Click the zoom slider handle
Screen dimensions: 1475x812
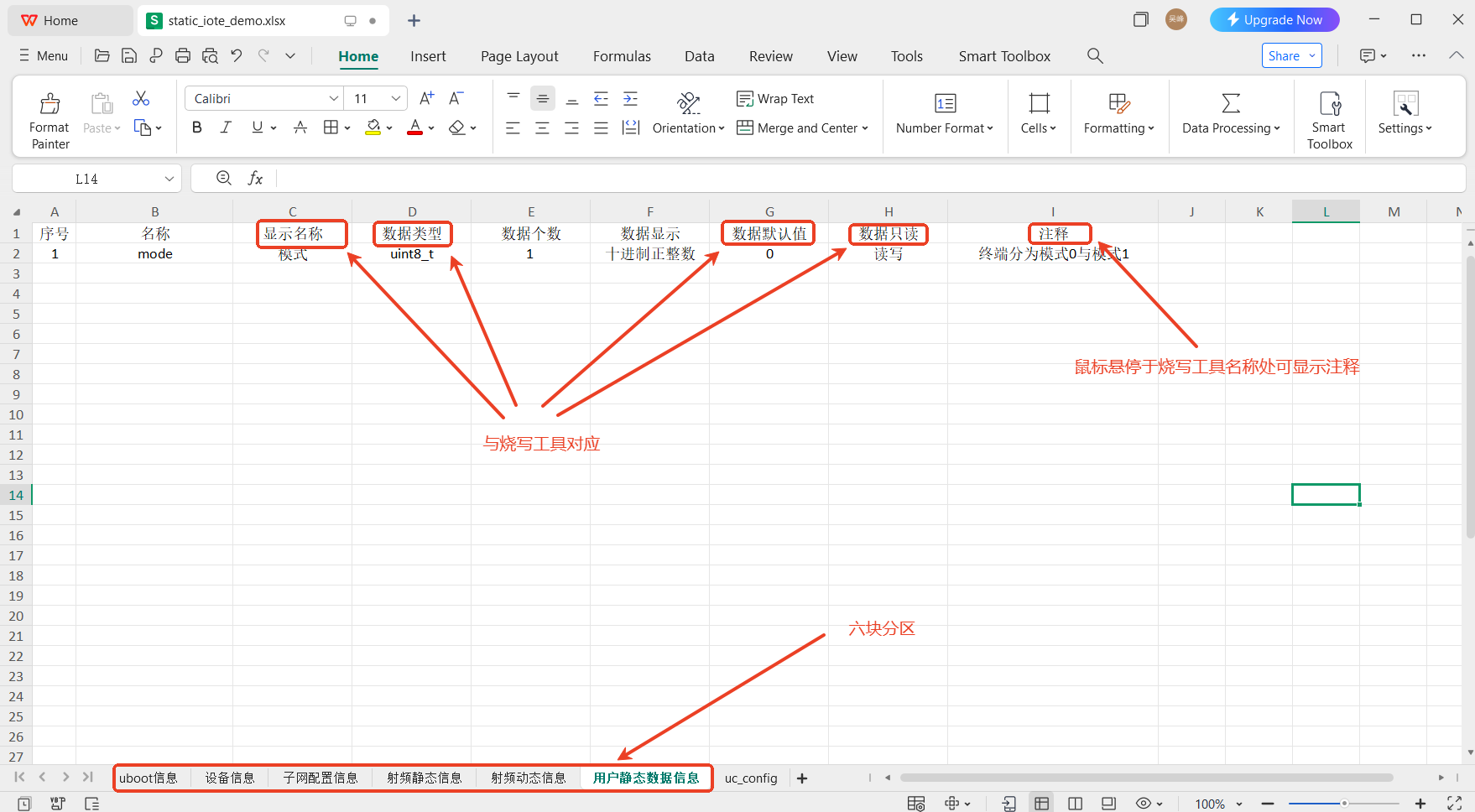1343,804
